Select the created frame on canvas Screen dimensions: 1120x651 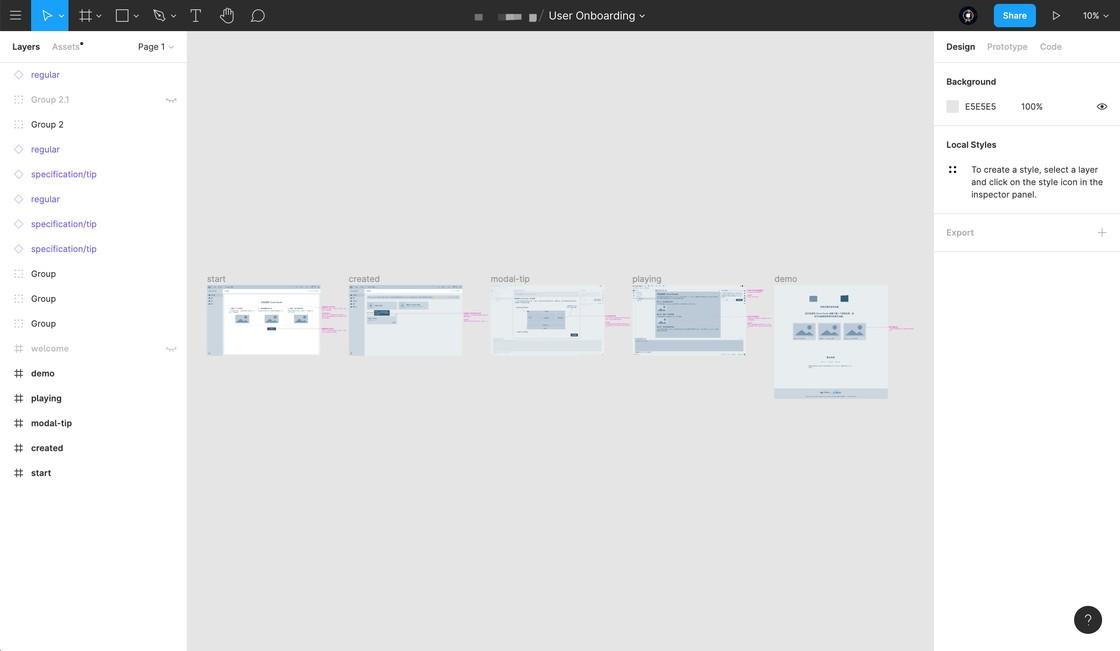pyautogui.click(x=405, y=320)
